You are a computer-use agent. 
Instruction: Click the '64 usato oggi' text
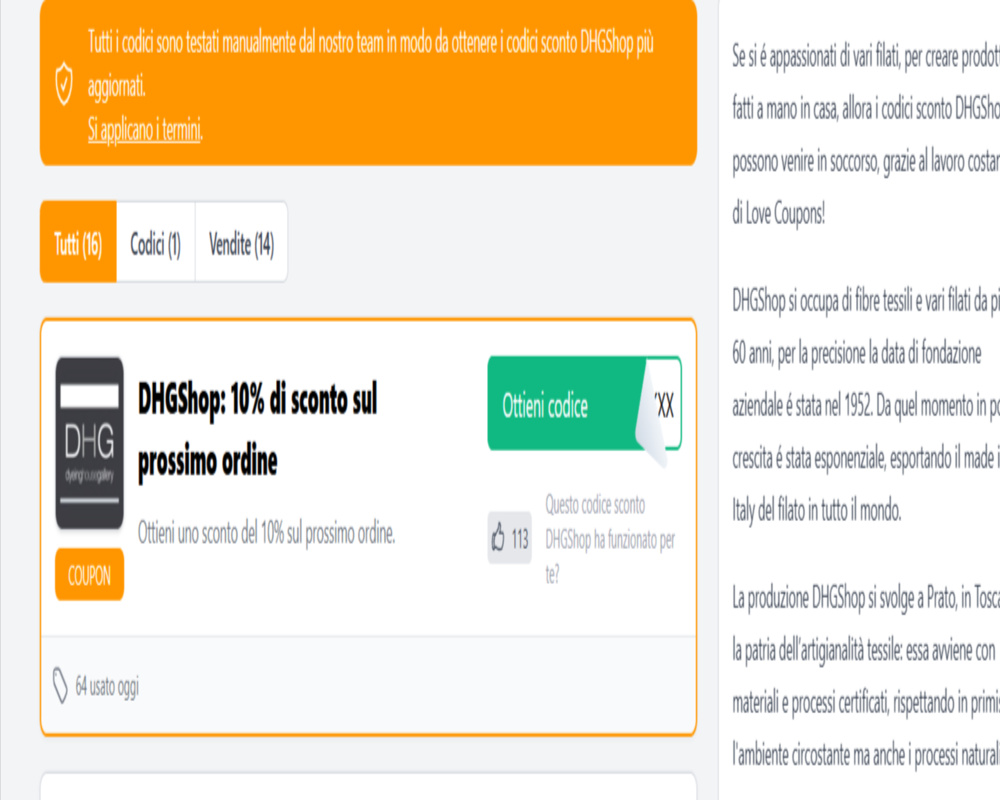[107, 686]
